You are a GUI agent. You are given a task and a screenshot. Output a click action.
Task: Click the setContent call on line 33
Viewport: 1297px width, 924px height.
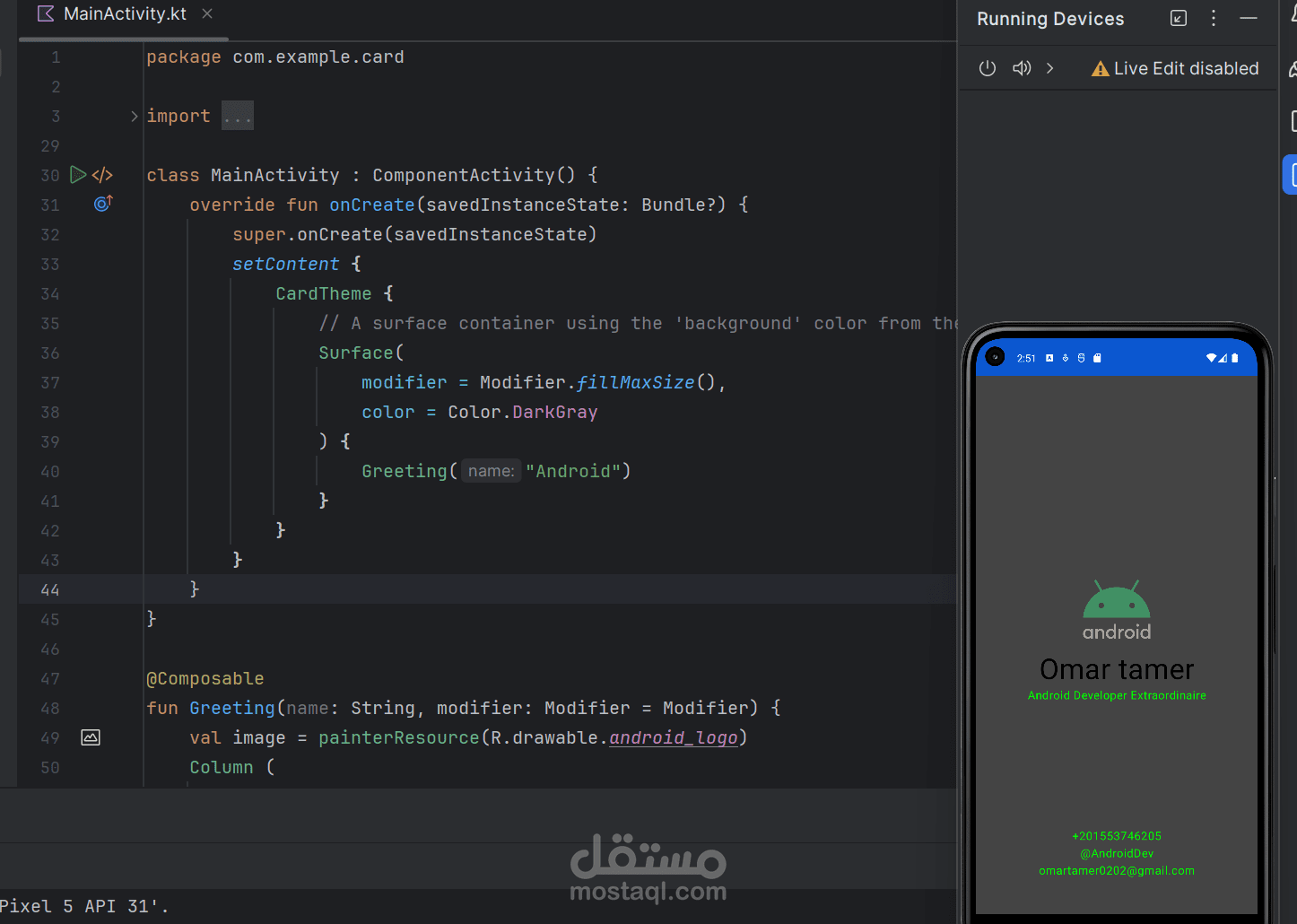[x=286, y=264]
